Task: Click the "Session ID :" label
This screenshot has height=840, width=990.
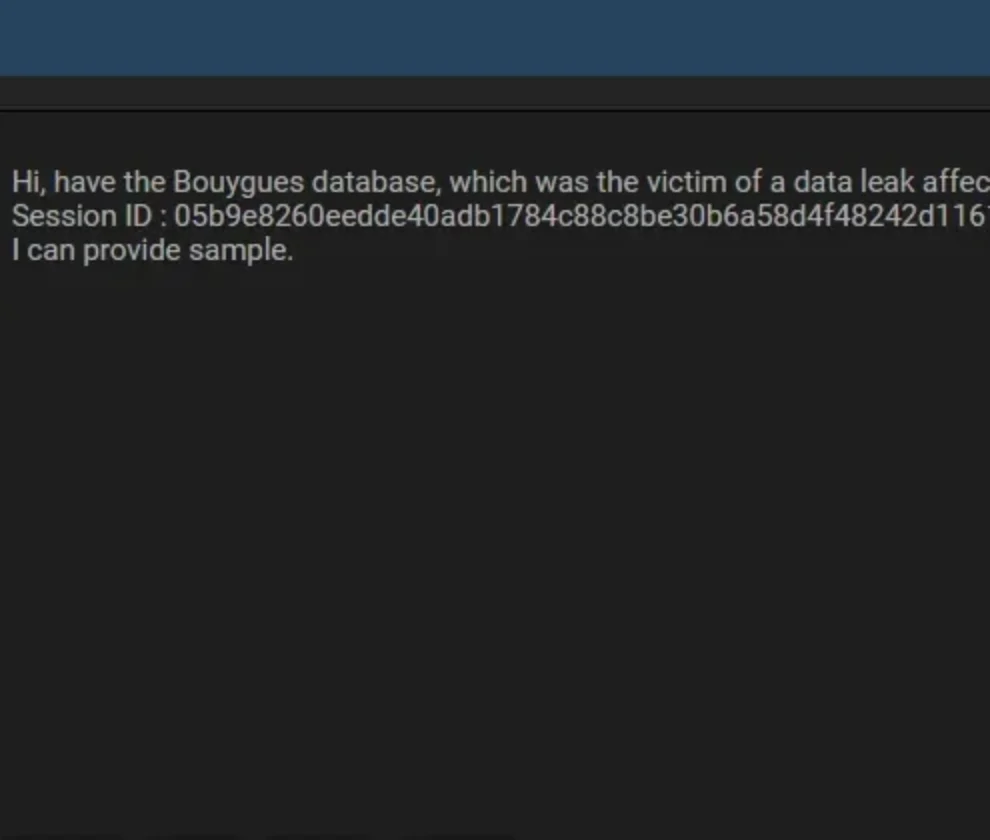Action: click(x=90, y=216)
